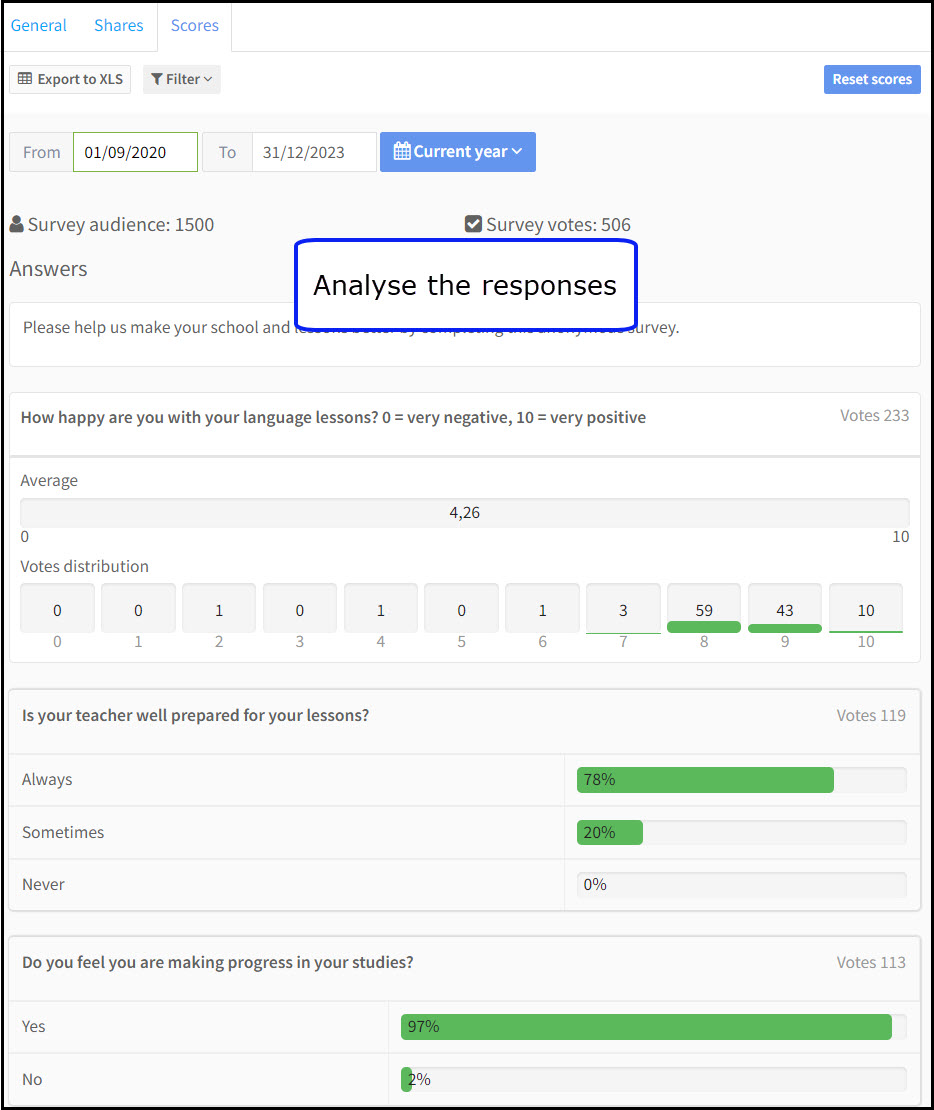Click the From date input field
The width and height of the screenshot is (934, 1110).
pos(135,152)
